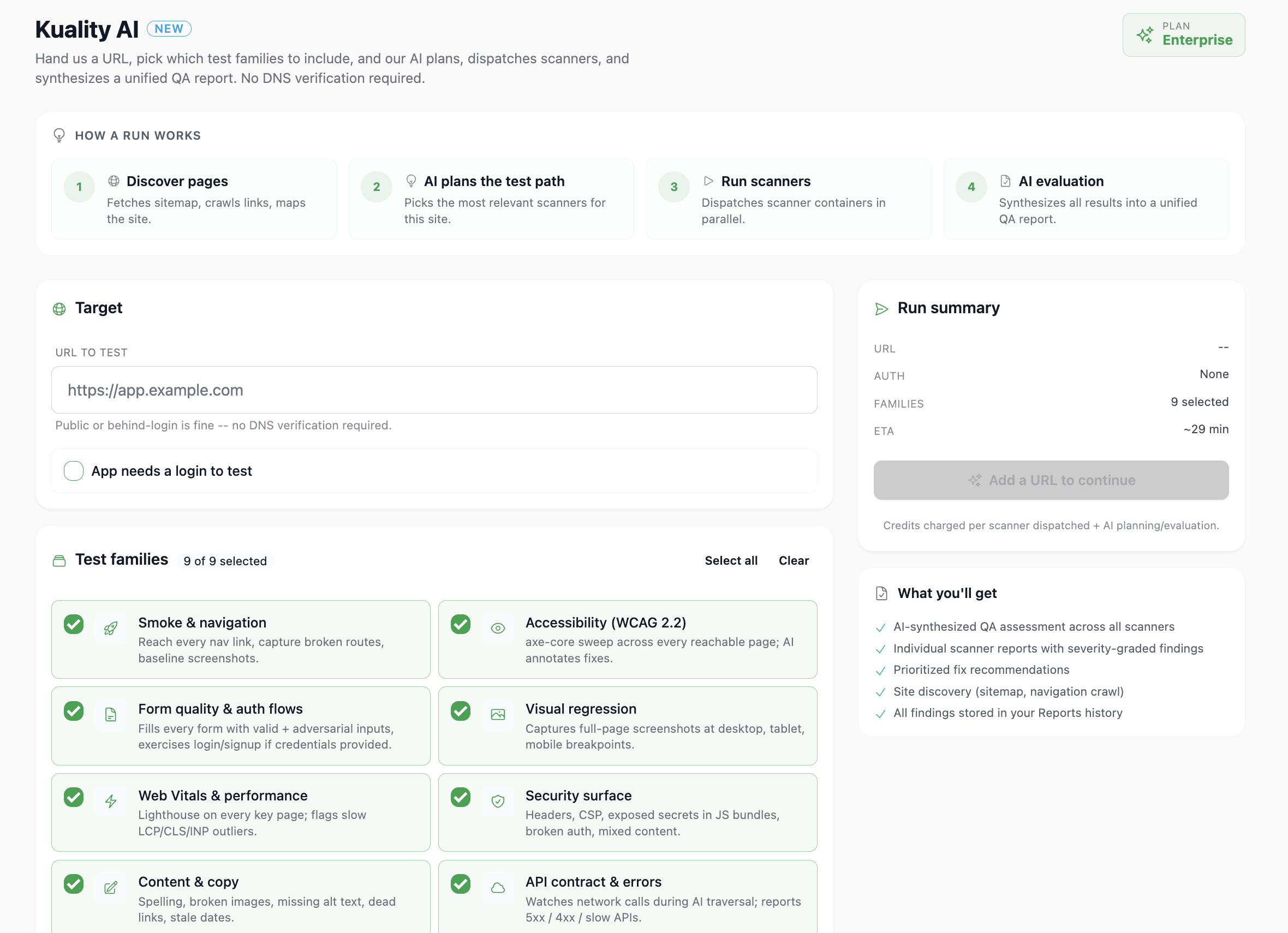The height and width of the screenshot is (933, 1288).
Task: Click step number 2 circle for AI plans
Action: pos(377,187)
